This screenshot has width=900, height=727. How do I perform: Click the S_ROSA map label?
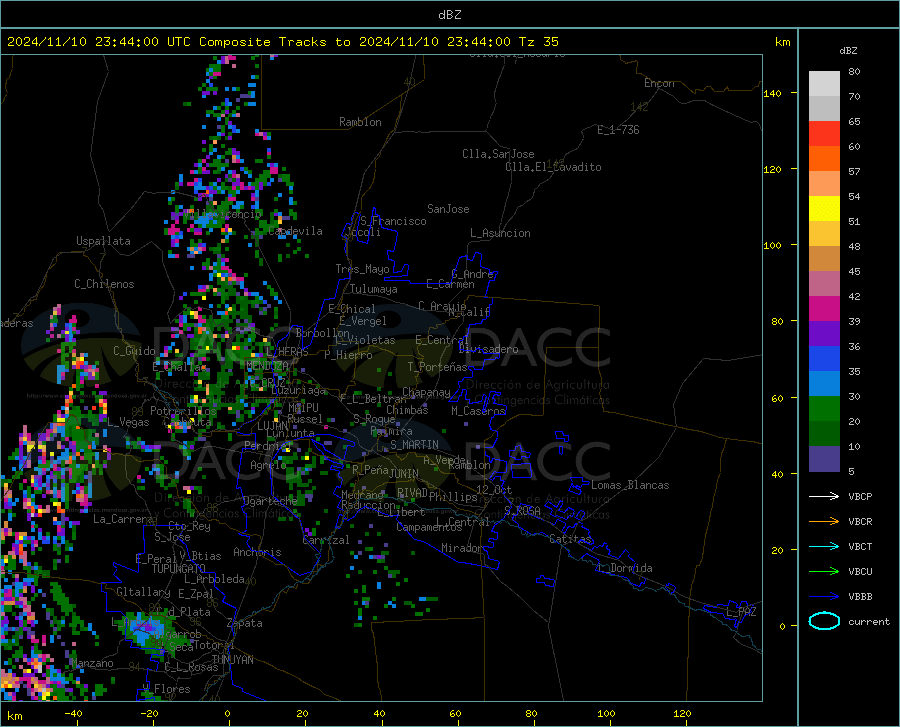pos(523,510)
